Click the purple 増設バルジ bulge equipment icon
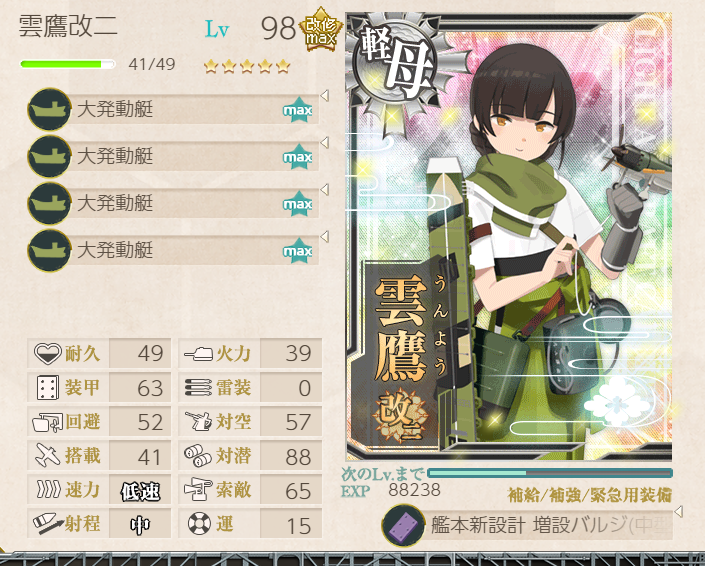Viewport: 705px width, 566px height. click(403, 525)
